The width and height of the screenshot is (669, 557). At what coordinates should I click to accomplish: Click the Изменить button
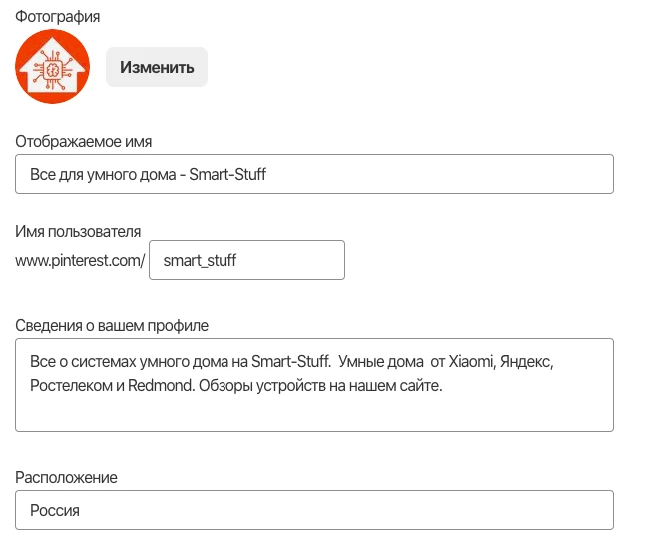(x=157, y=67)
